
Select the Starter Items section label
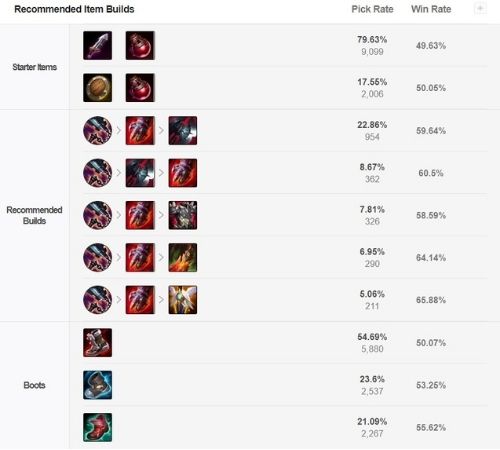click(x=34, y=67)
